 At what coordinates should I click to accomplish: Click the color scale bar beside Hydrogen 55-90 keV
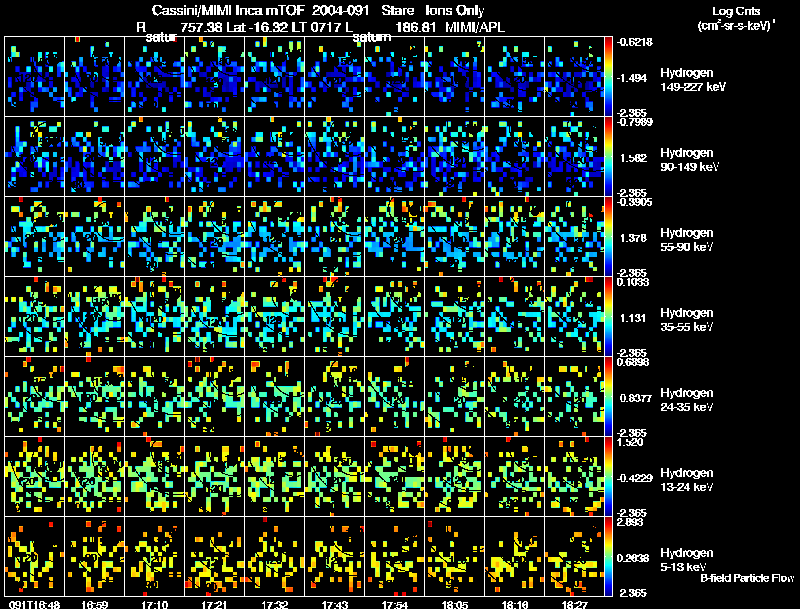(x=608, y=237)
